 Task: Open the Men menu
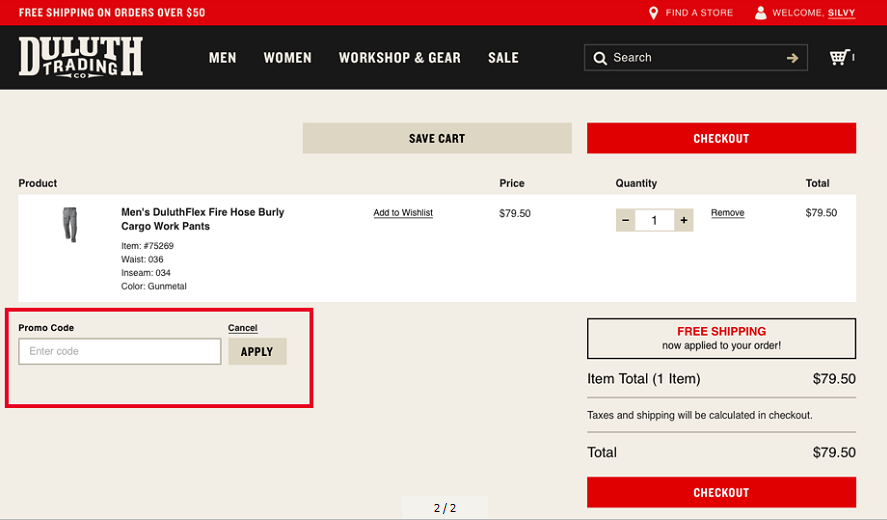pyautogui.click(x=222, y=58)
